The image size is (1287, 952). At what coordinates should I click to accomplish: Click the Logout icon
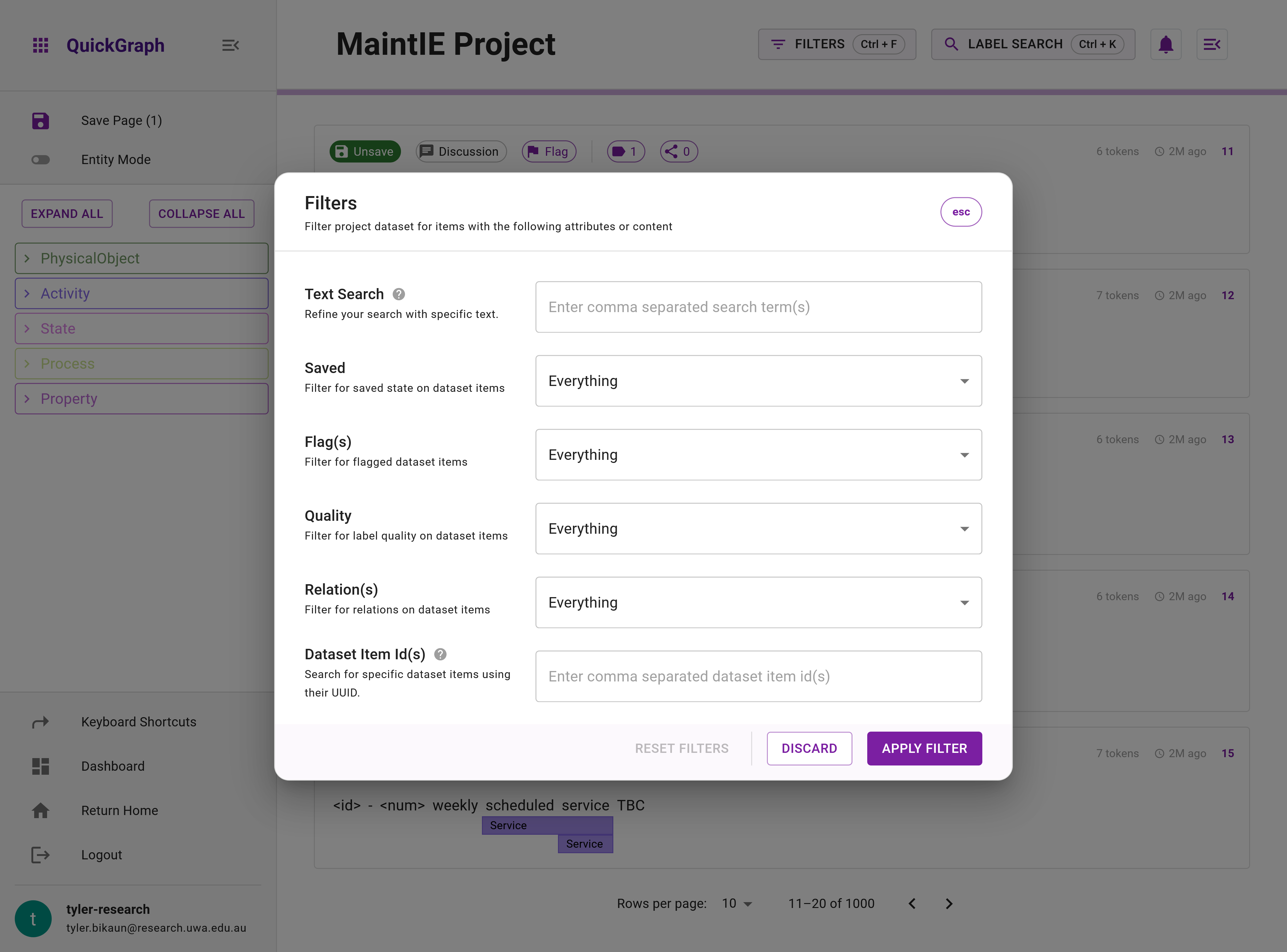point(40,855)
